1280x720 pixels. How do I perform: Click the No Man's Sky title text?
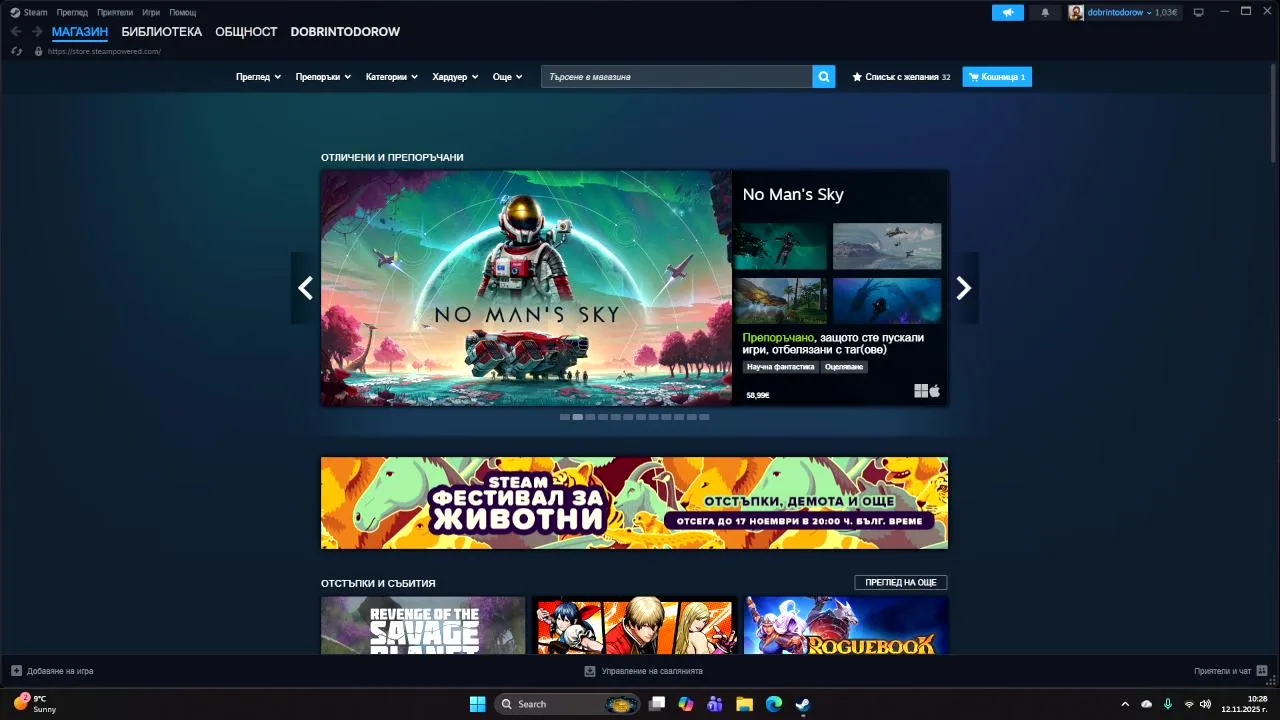click(793, 195)
